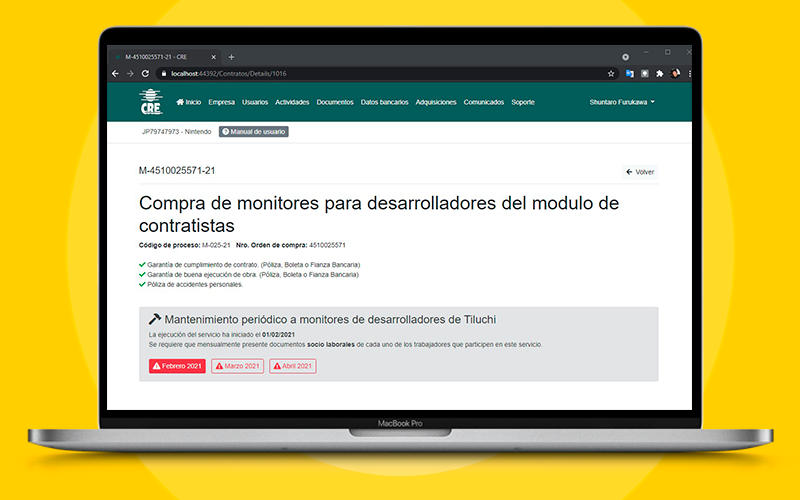Select the Febrero 2021 warning button
The image size is (800, 500).
pos(177,366)
